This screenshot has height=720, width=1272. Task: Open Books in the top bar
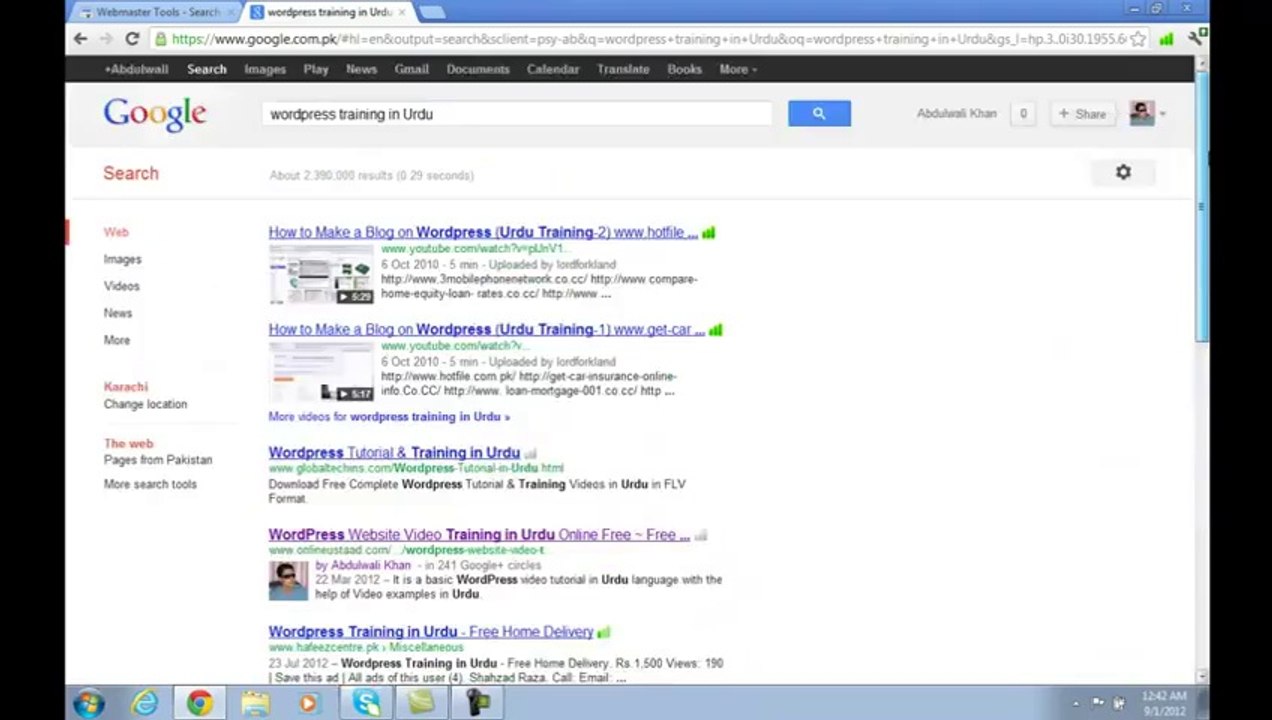(x=684, y=69)
